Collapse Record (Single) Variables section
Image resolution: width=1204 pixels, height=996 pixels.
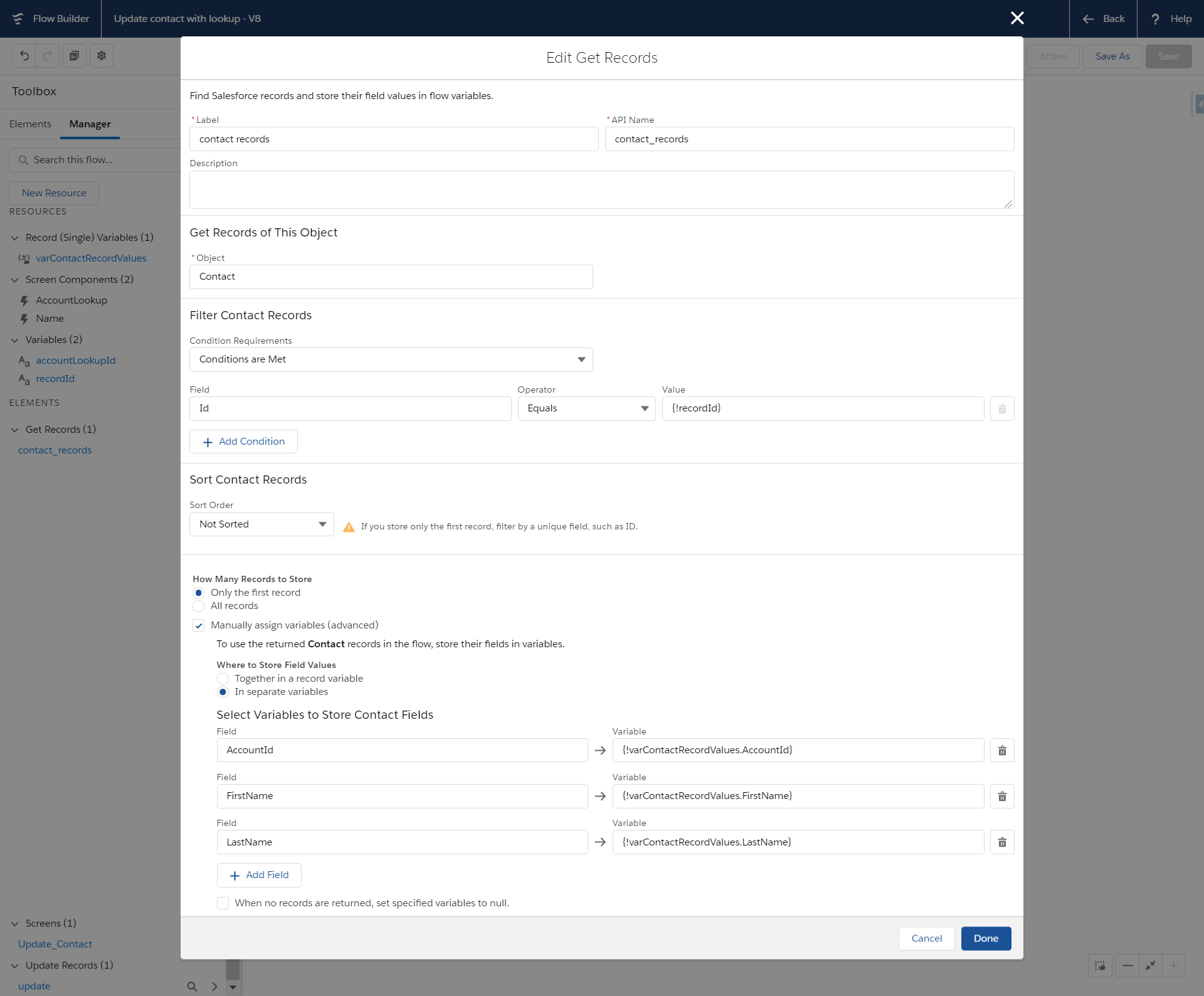14,238
